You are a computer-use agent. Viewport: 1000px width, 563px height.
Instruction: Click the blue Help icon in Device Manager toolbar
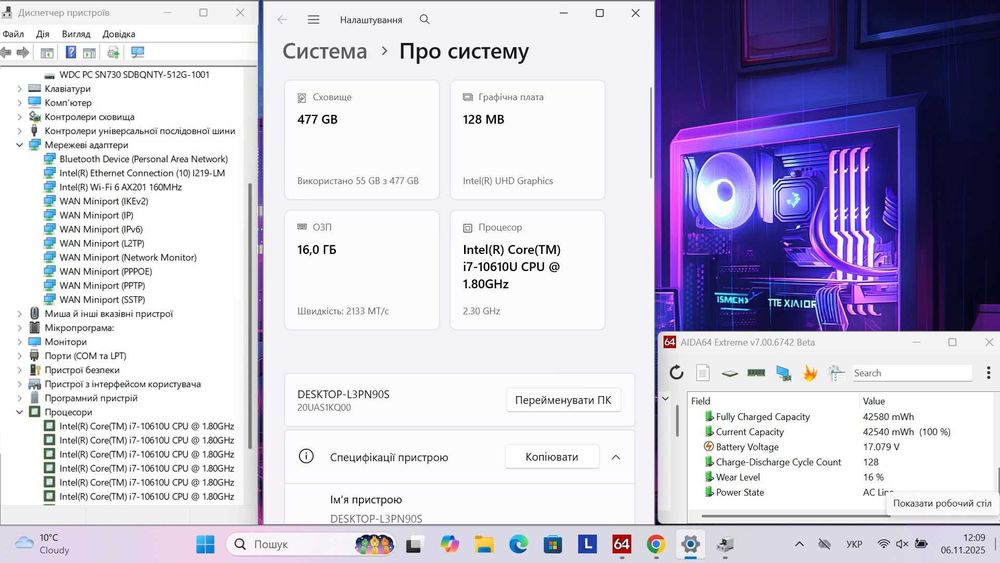71,52
